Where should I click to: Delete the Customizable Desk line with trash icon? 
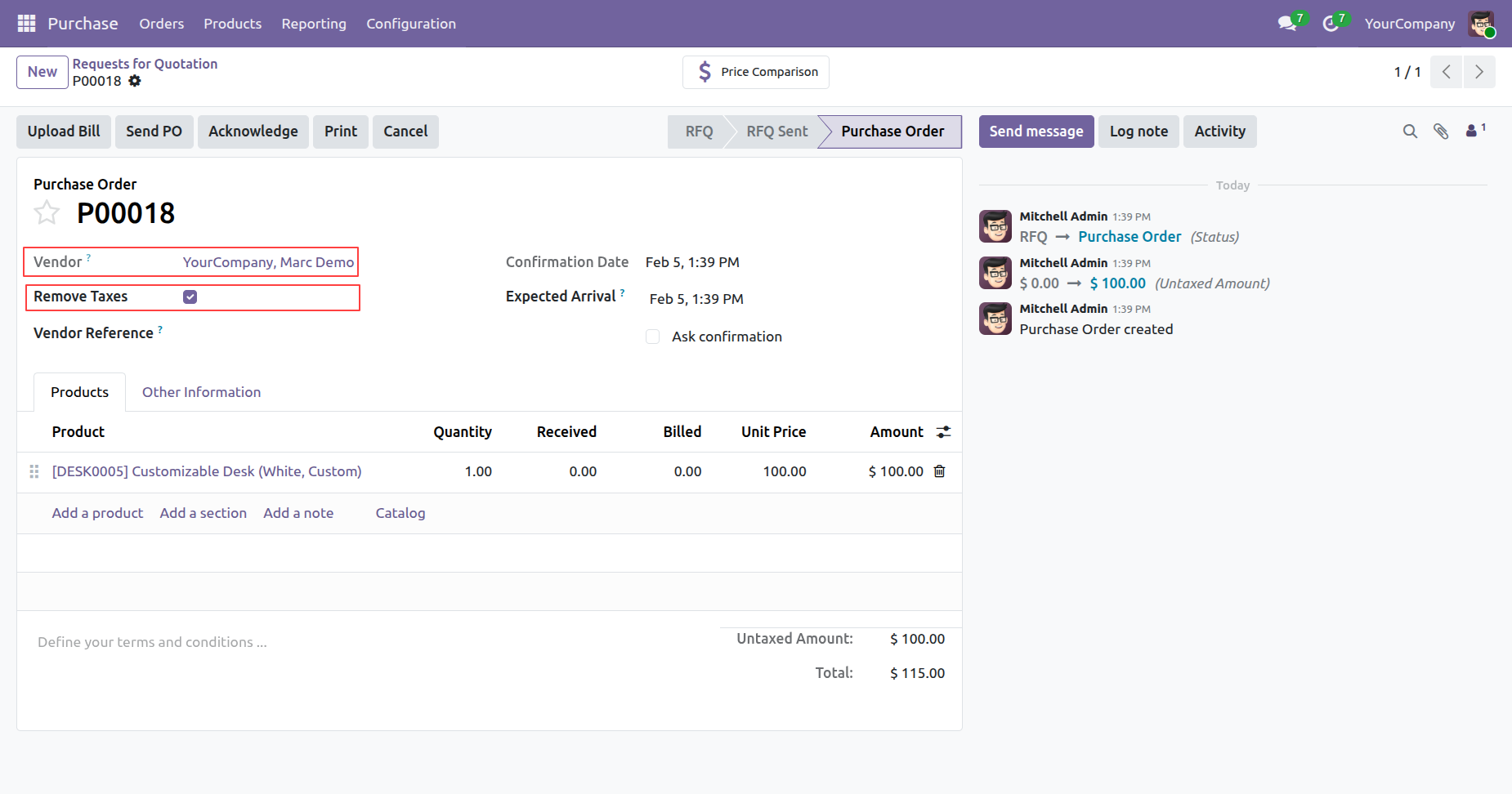940,471
